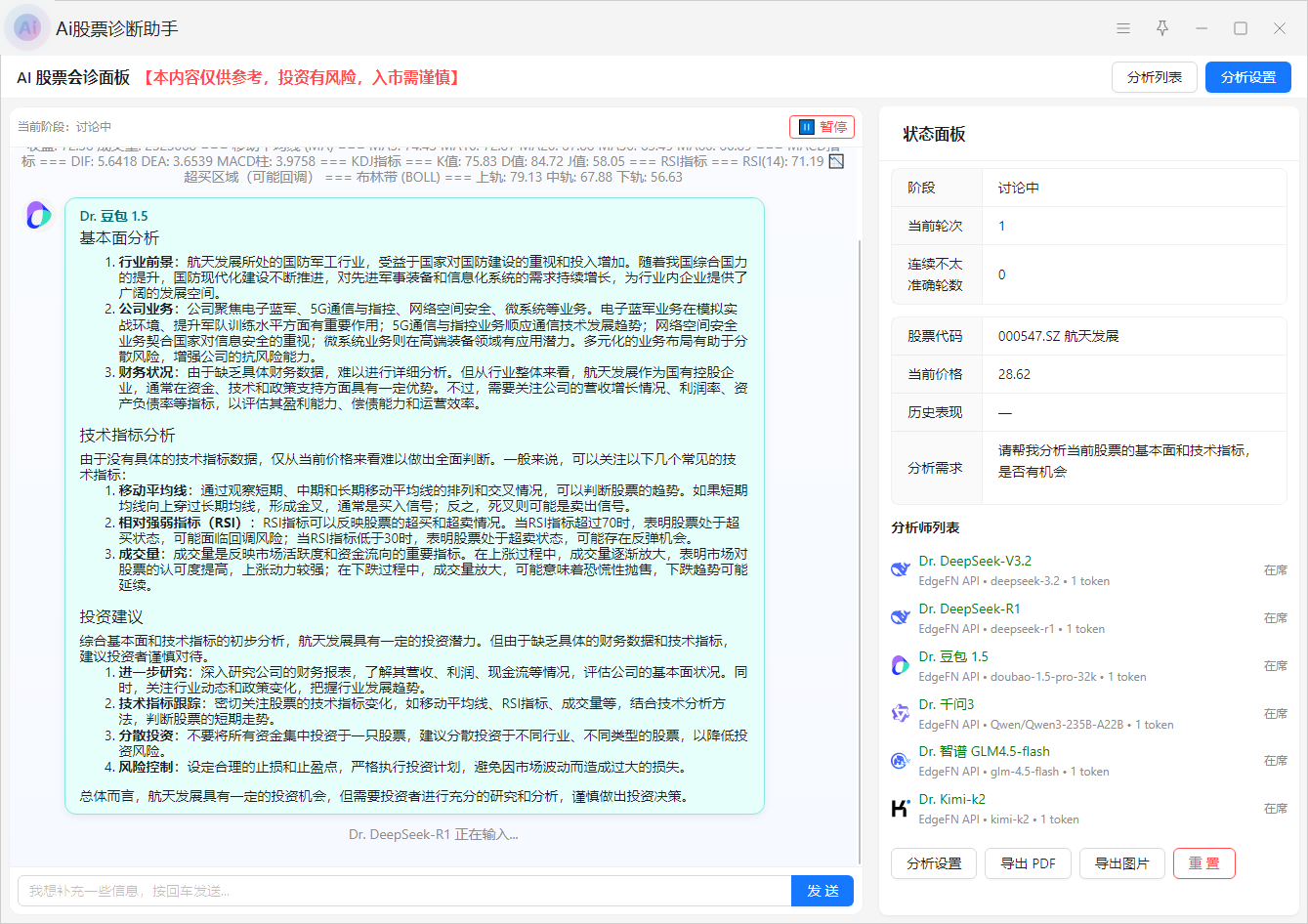
Task: Click the Kimi-k2 analyst icon
Action: coord(901,808)
